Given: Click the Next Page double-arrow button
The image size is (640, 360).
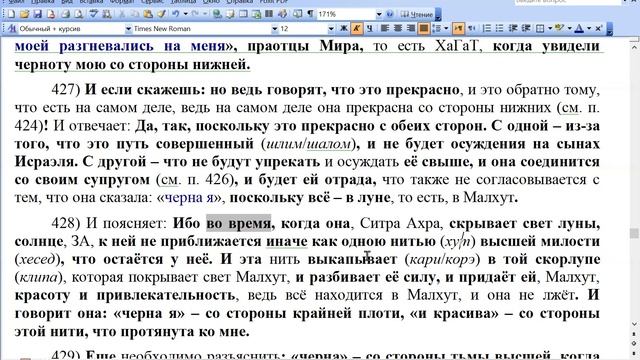Looking at the screenshot, I should tap(634, 352).
